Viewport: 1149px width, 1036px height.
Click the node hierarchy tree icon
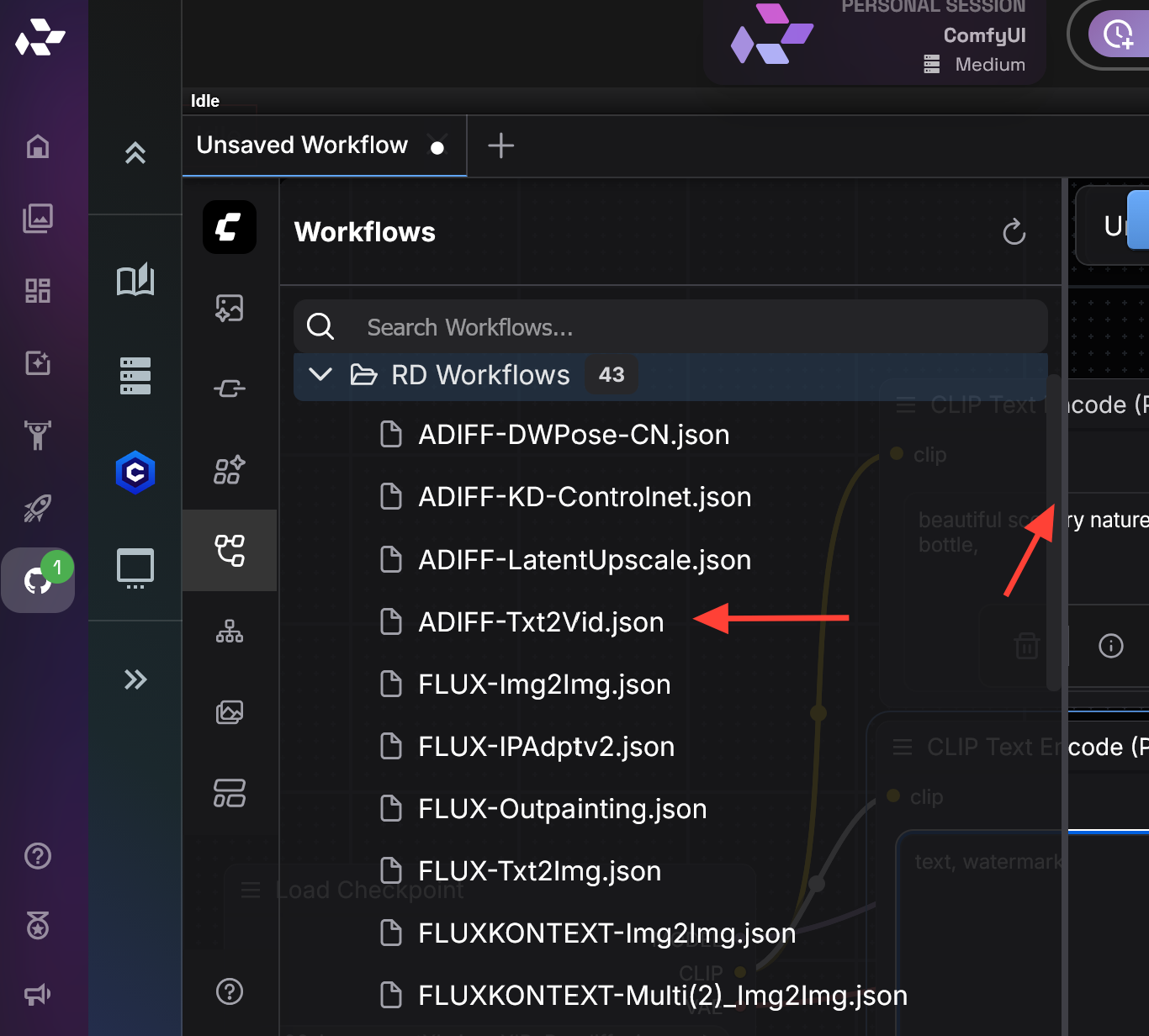230,632
